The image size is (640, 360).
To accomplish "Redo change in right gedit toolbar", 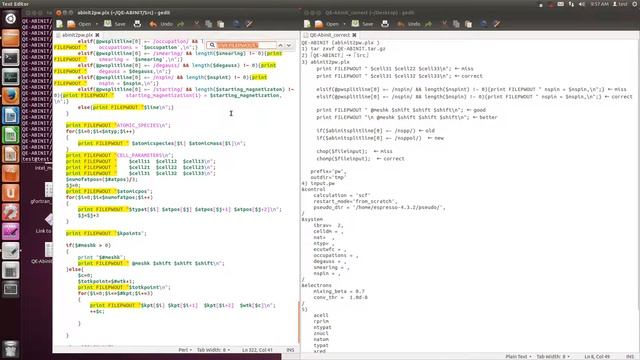I will coord(429,24).
